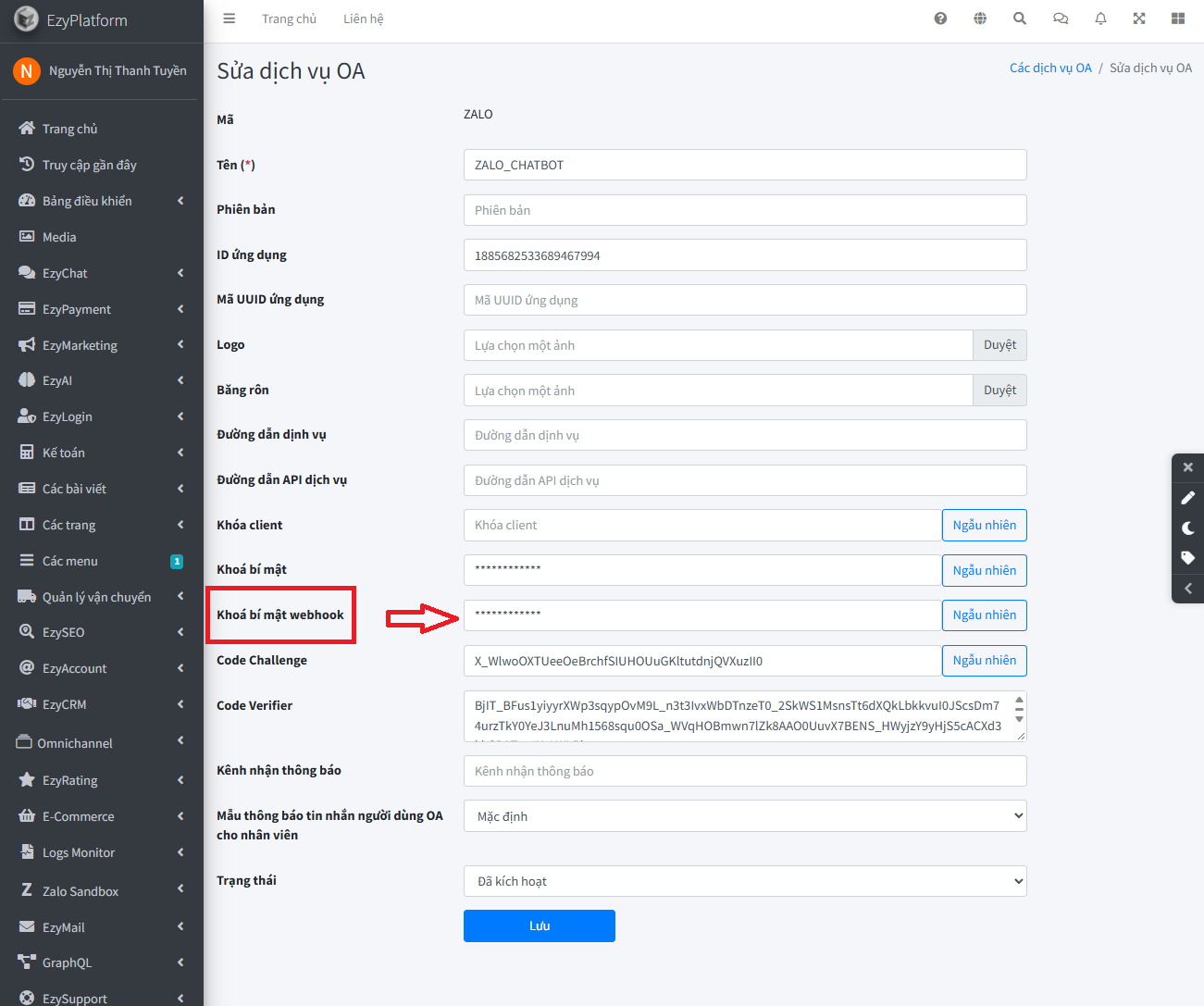Expand the EzyChat sidebar menu
This screenshot has width=1204, height=1006.
click(102, 273)
